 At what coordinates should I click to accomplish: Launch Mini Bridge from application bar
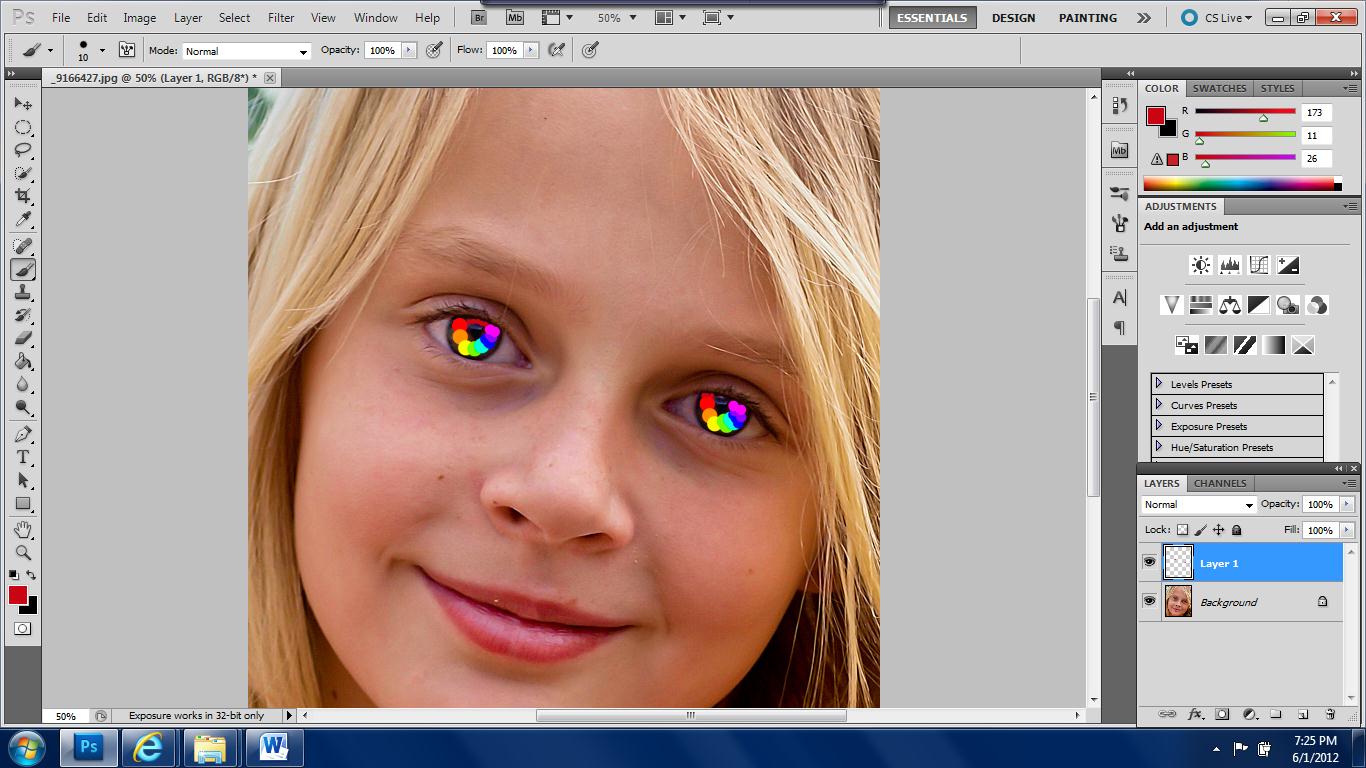(515, 17)
